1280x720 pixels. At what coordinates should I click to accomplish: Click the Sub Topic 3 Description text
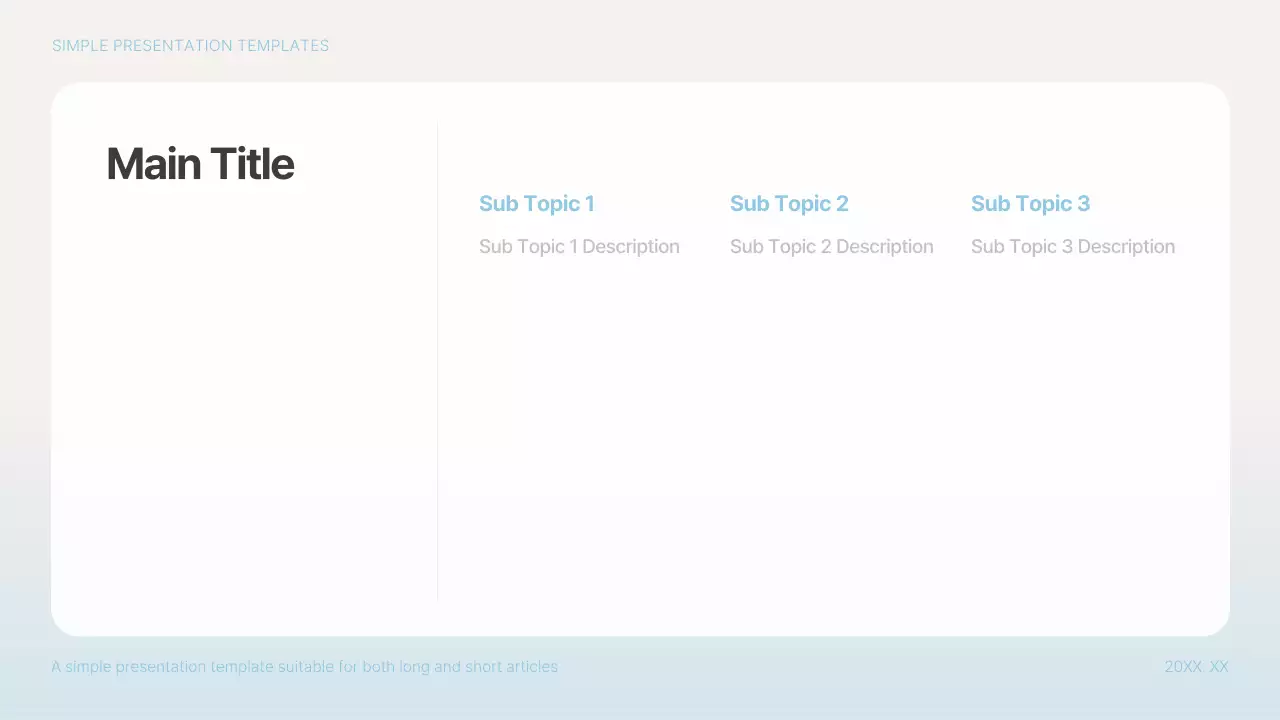(x=1073, y=246)
